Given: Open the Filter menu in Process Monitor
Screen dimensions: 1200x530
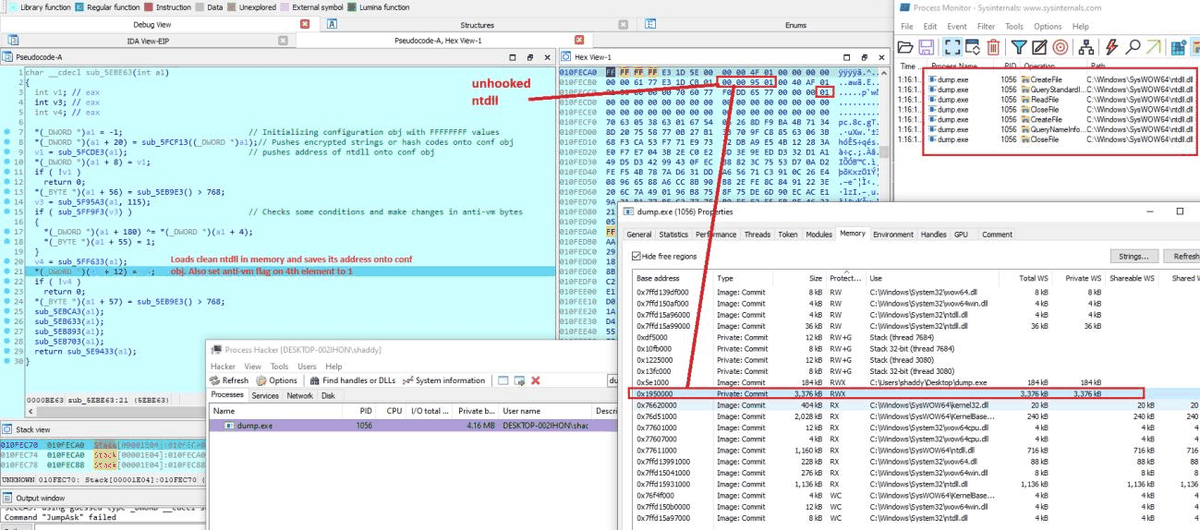Looking at the screenshot, I should pyautogui.click(x=987, y=27).
